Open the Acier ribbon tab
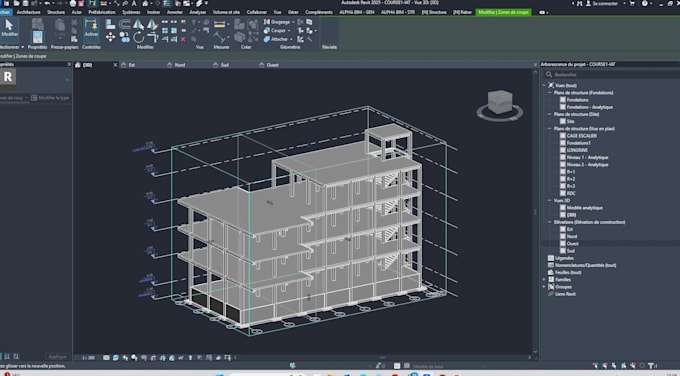 pos(76,12)
